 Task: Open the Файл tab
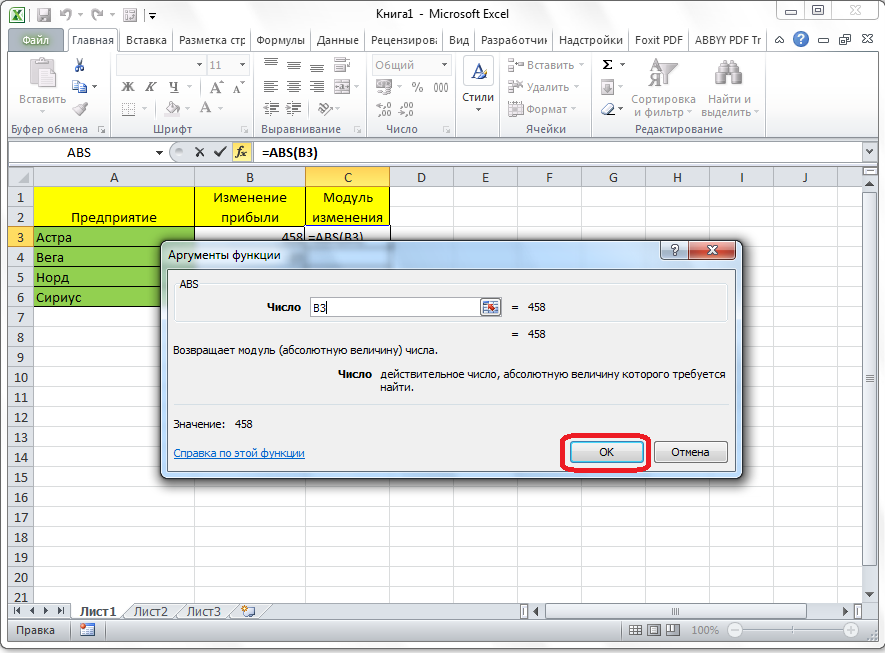tap(36, 41)
